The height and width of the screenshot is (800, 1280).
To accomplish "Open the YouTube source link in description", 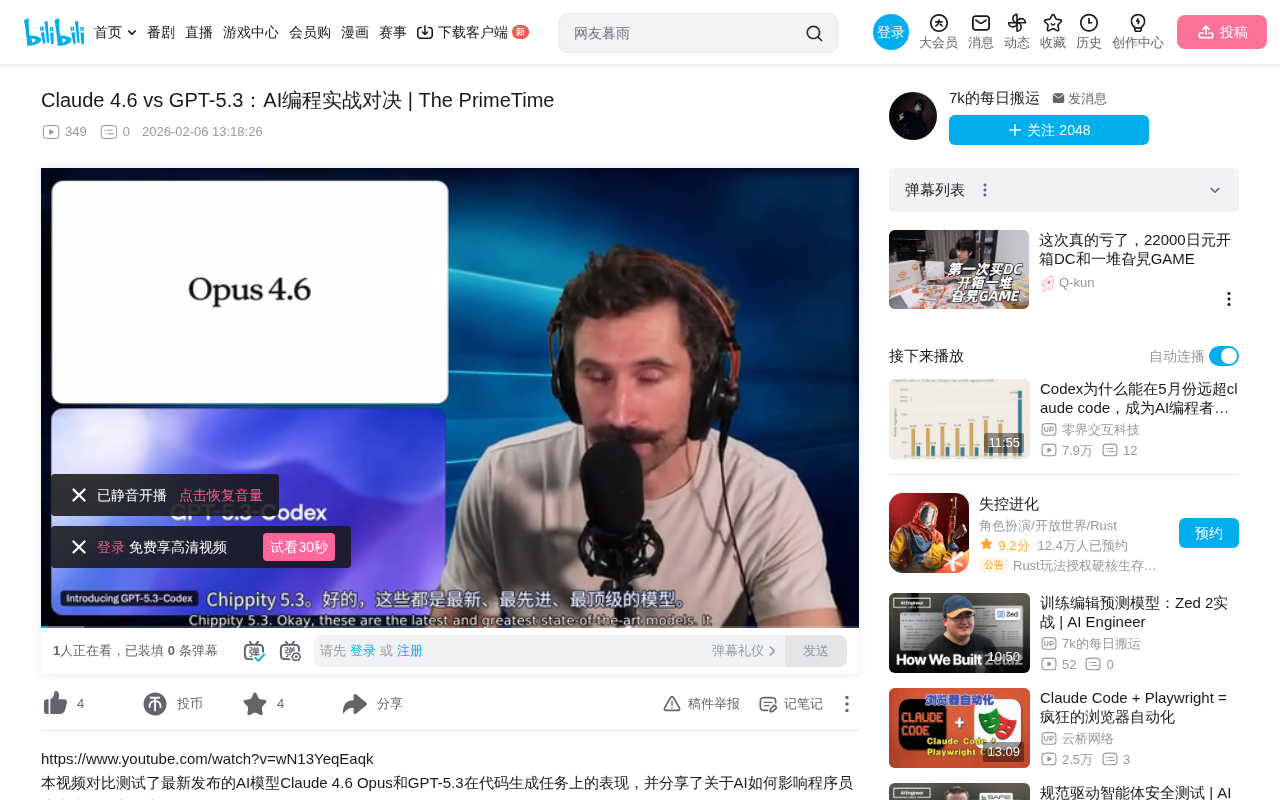I will (x=207, y=759).
